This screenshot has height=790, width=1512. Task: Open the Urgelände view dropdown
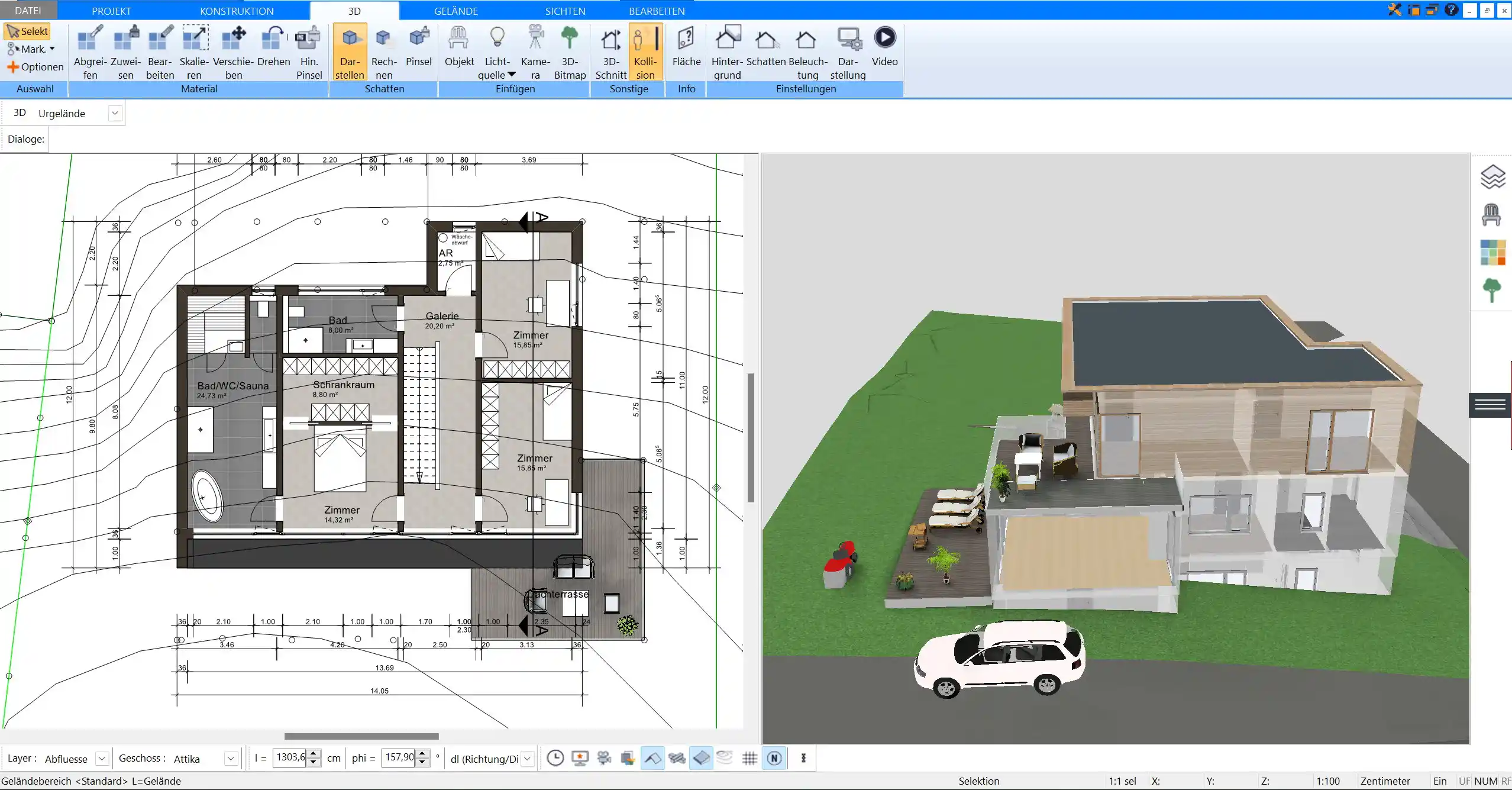coord(115,113)
